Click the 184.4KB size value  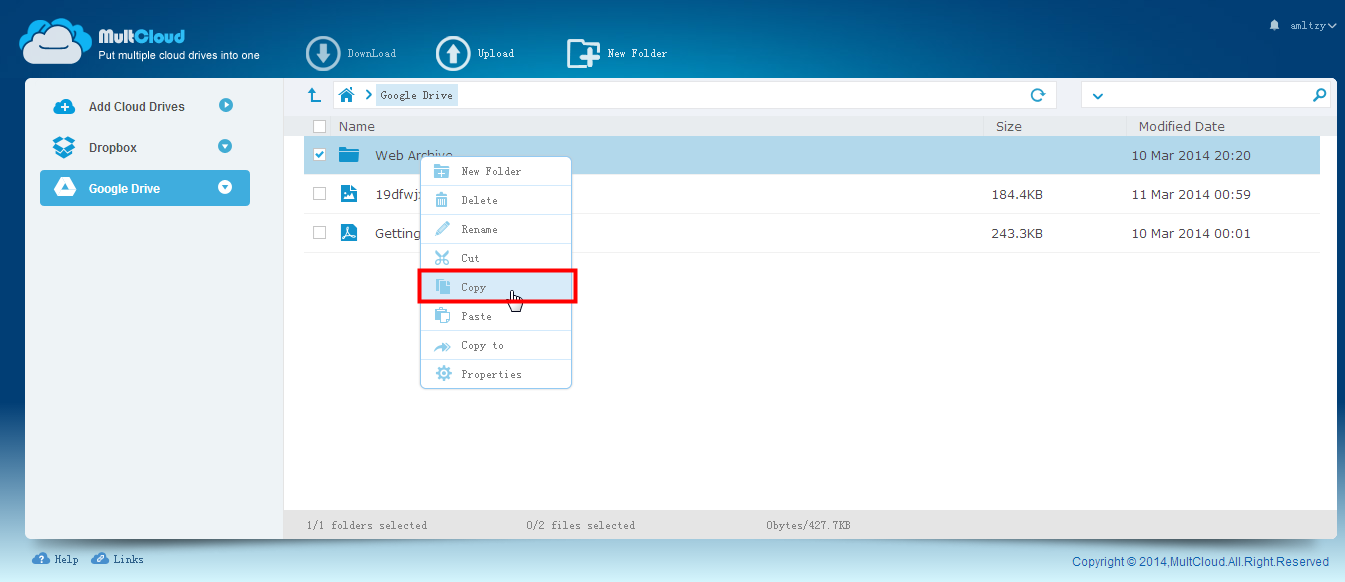coord(1017,195)
